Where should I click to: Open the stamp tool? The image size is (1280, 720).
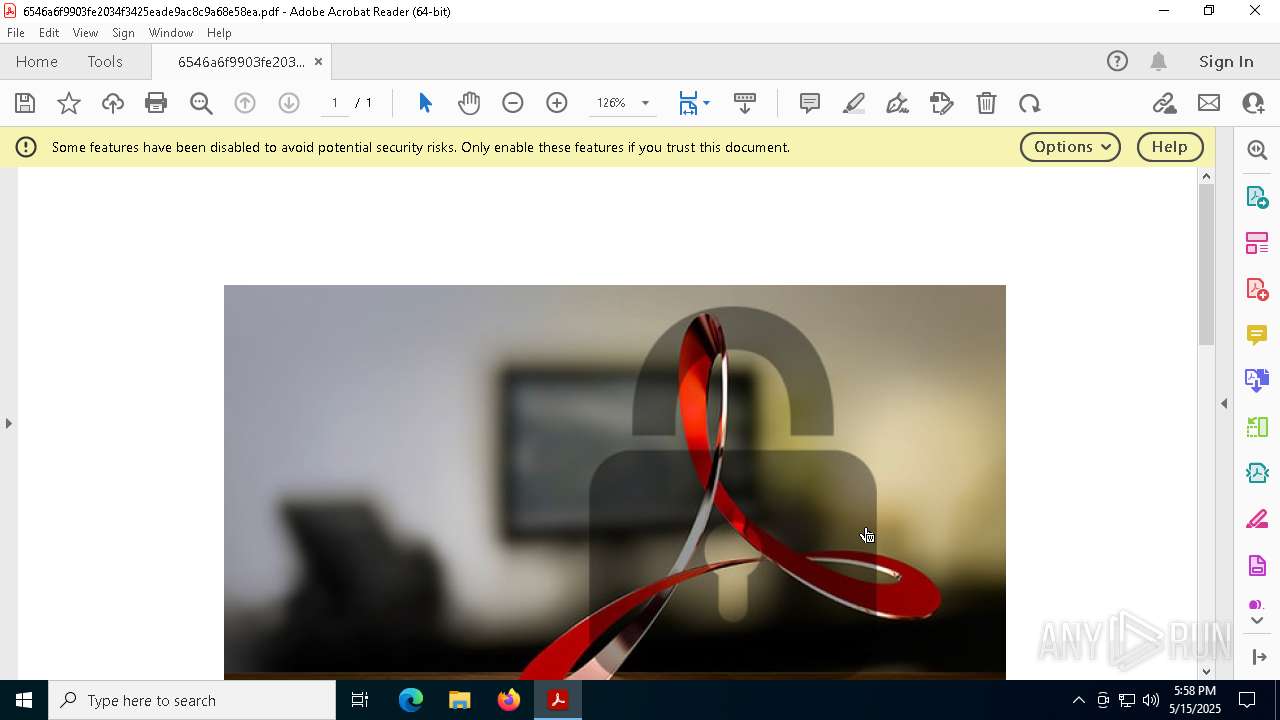click(942, 103)
